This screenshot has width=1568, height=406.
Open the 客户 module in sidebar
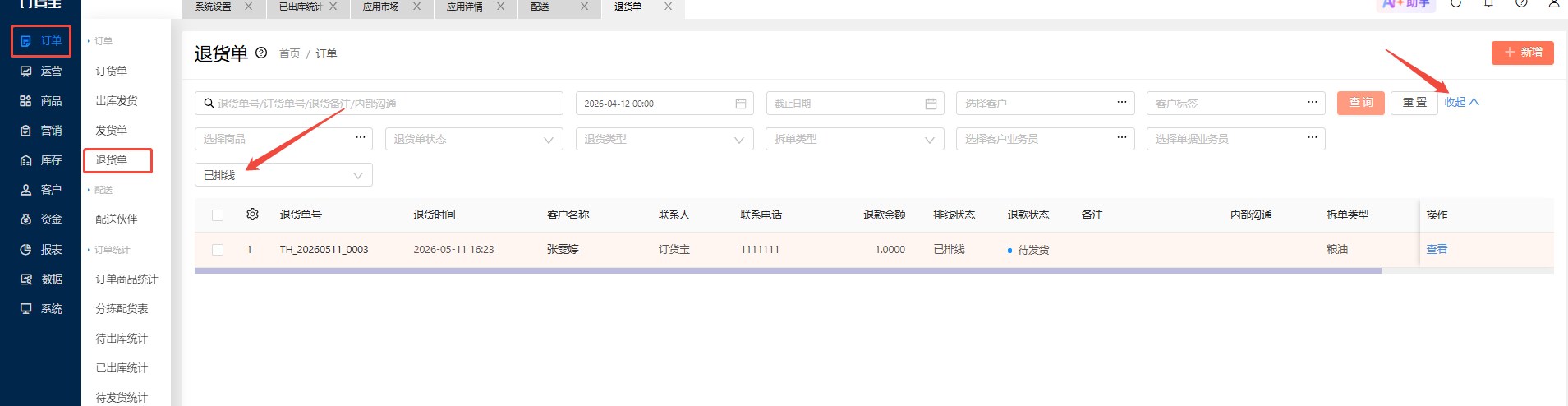pos(41,190)
